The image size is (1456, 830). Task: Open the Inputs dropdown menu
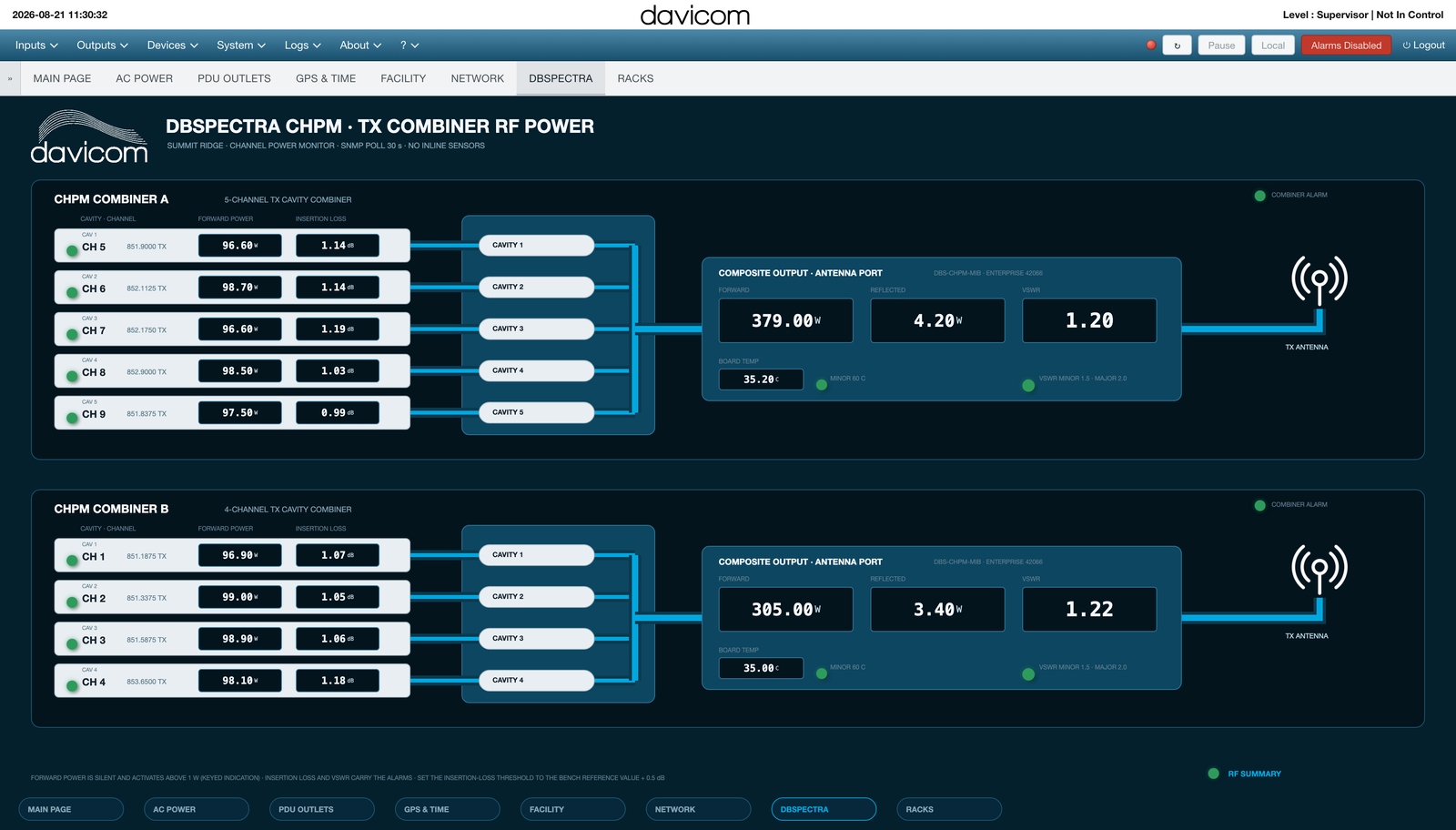(x=36, y=46)
